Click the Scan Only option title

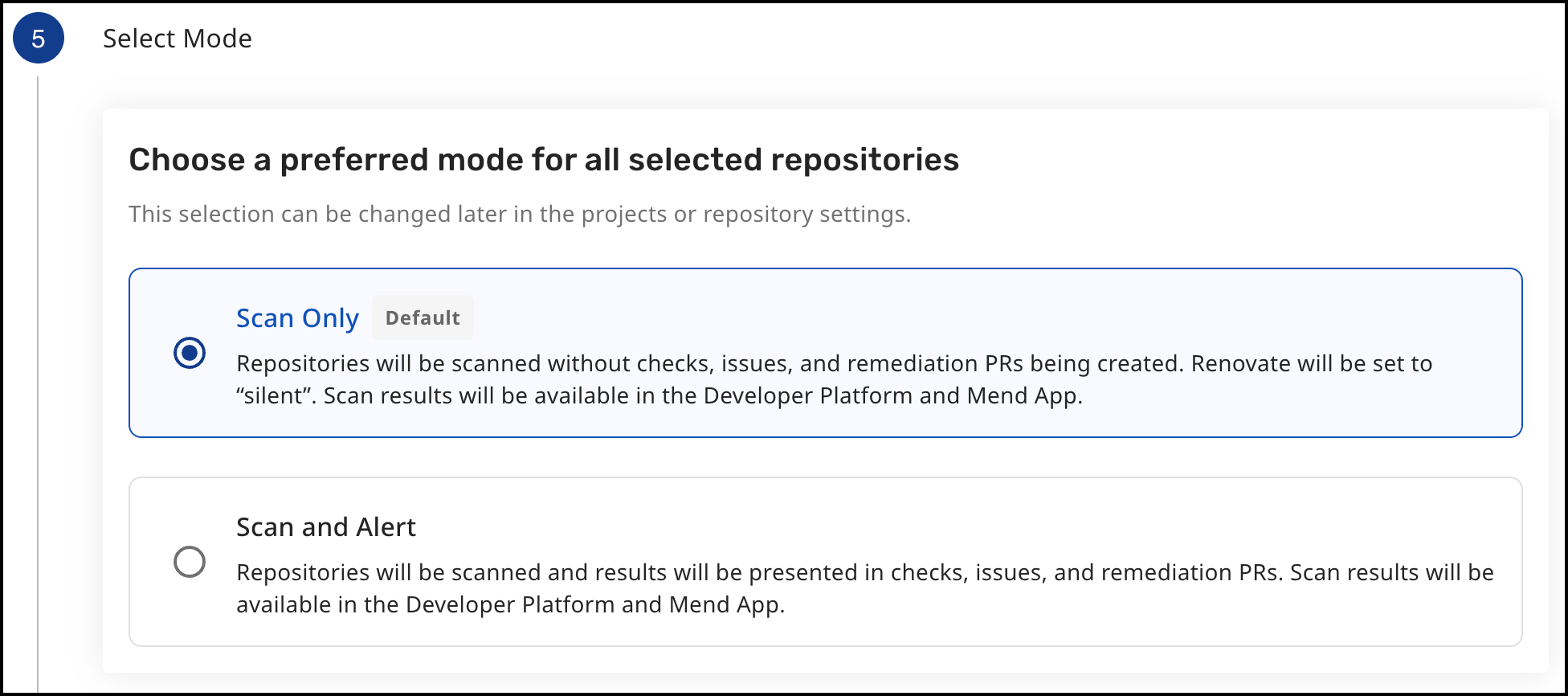(x=297, y=318)
